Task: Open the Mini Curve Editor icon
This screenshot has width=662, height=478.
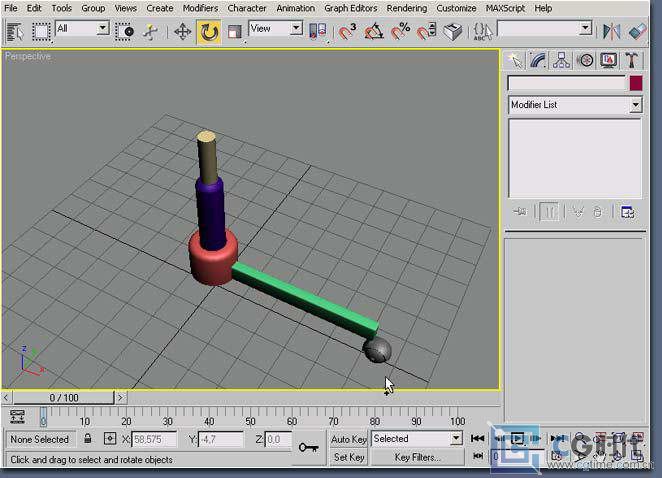Action: (17, 416)
